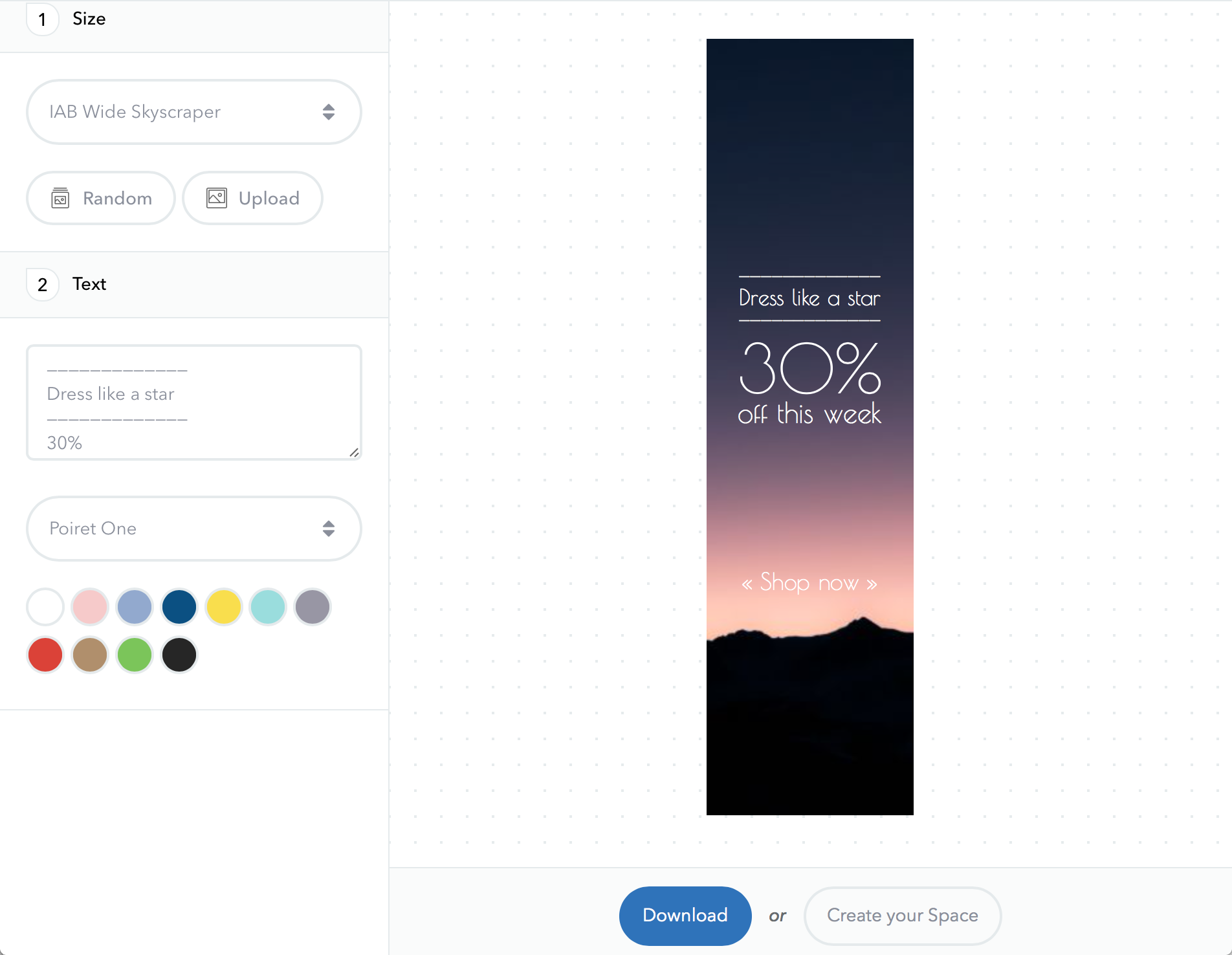Open the IAB Wide Skyscraper size dropdown

click(194, 112)
